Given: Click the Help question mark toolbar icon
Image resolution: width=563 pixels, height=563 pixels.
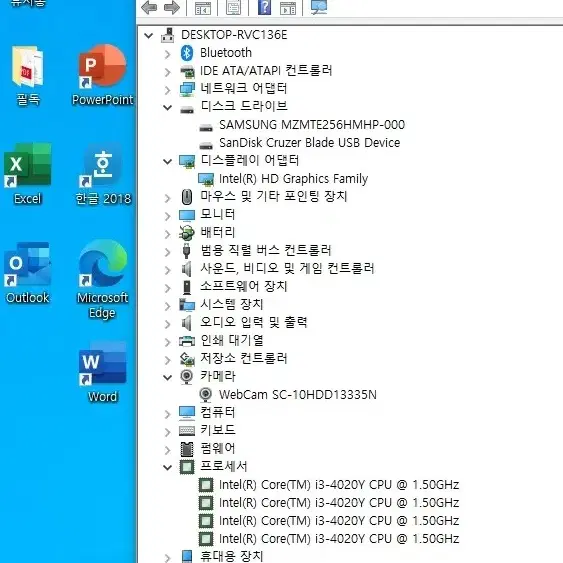Looking at the screenshot, I should click(x=264, y=7).
